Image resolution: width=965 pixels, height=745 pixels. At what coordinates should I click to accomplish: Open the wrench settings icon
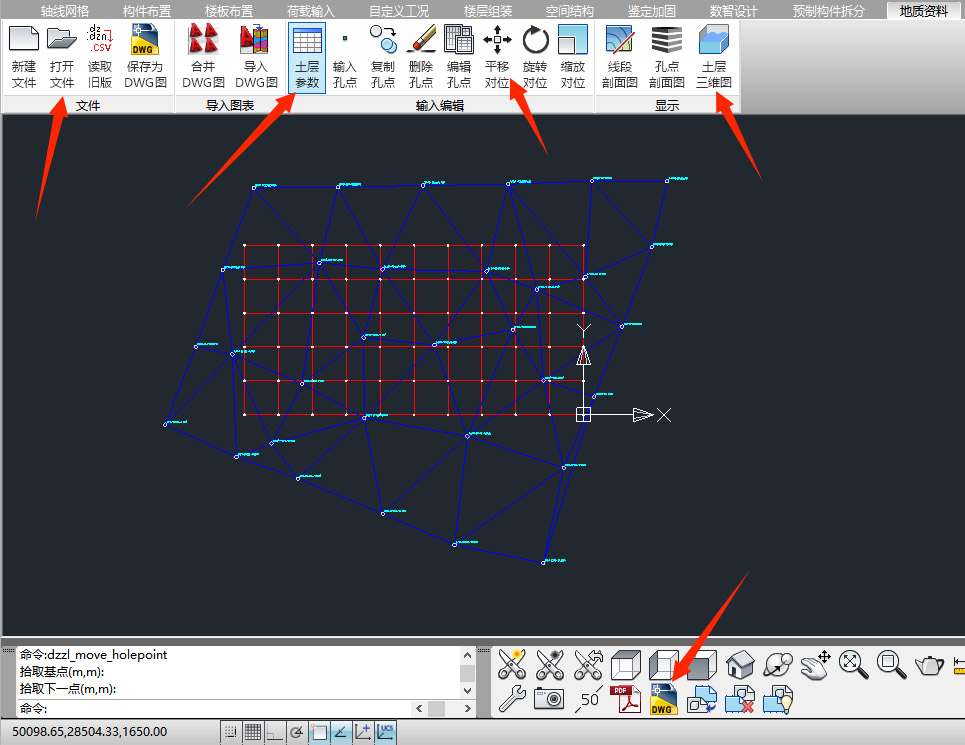tap(511, 699)
